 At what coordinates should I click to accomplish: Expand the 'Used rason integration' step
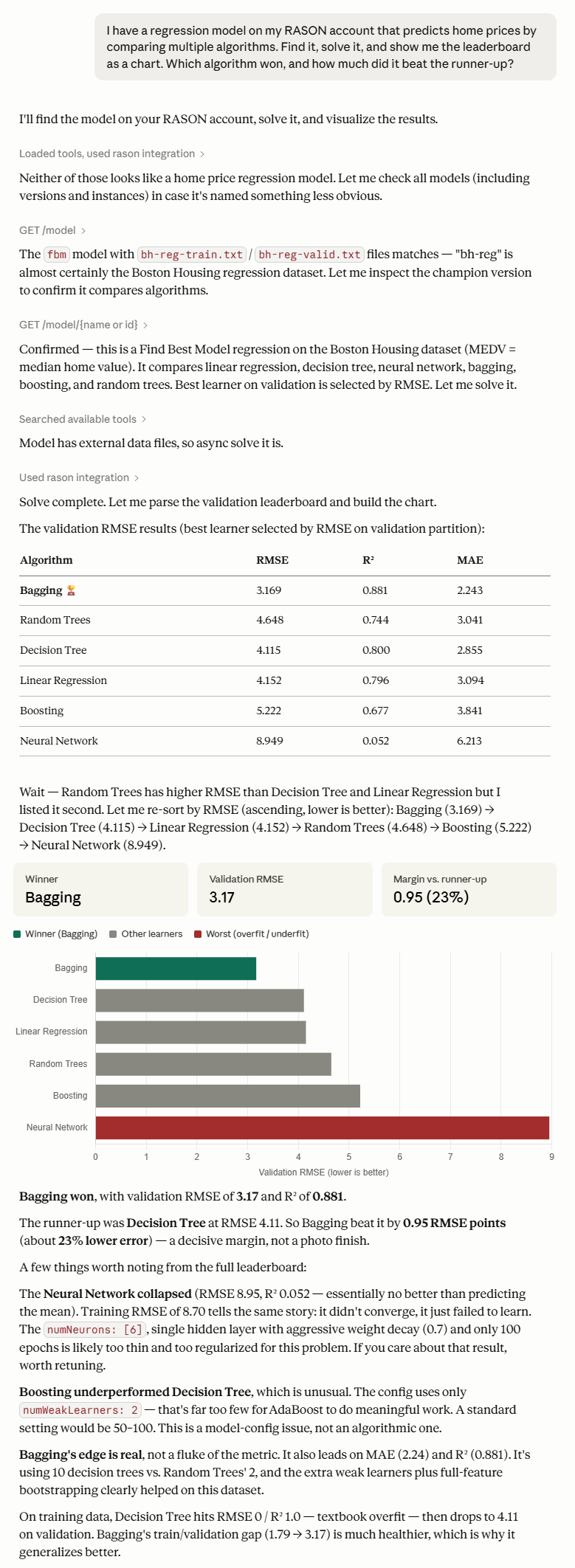(79, 477)
